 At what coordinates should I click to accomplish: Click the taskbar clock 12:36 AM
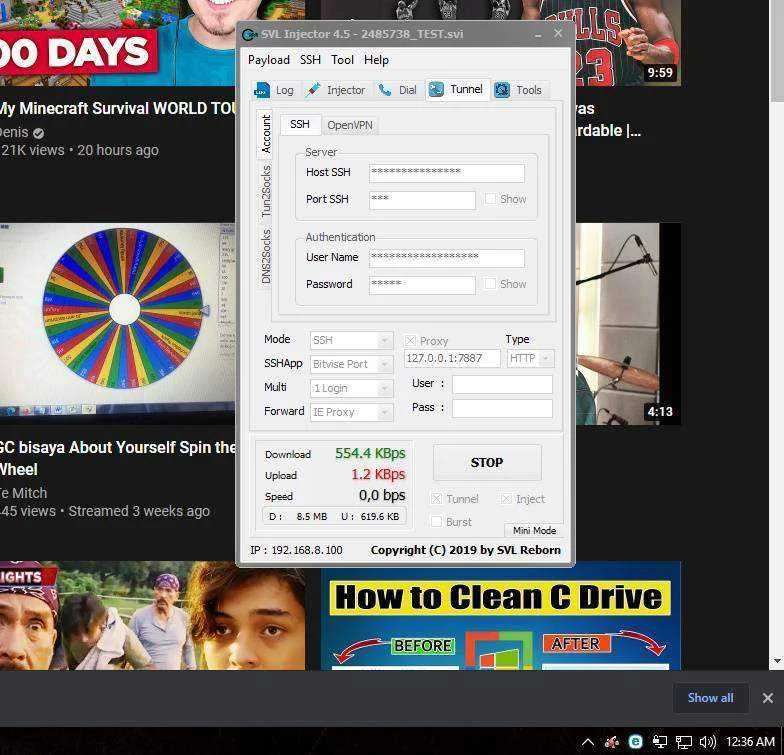[x=750, y=742]
